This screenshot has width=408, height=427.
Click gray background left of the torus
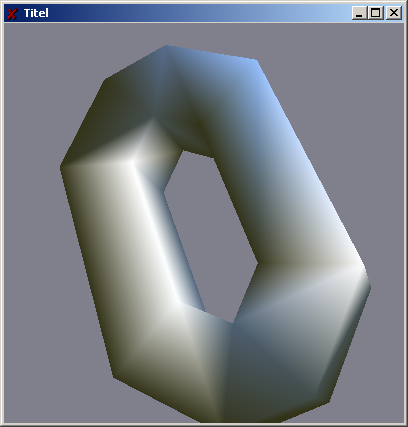[33, 233]
